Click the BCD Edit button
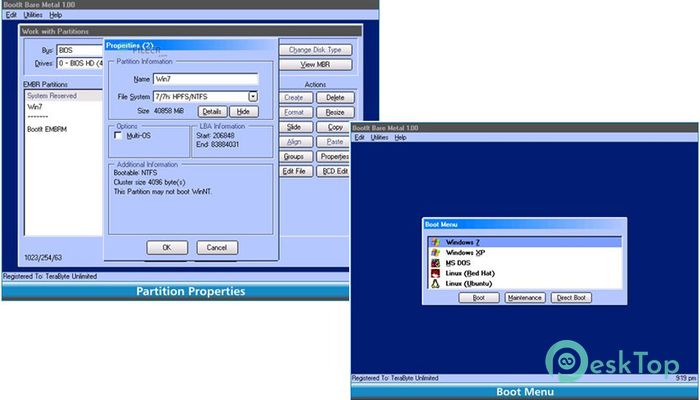The height and width of the screenshot is (400, 700). point(334,171)
